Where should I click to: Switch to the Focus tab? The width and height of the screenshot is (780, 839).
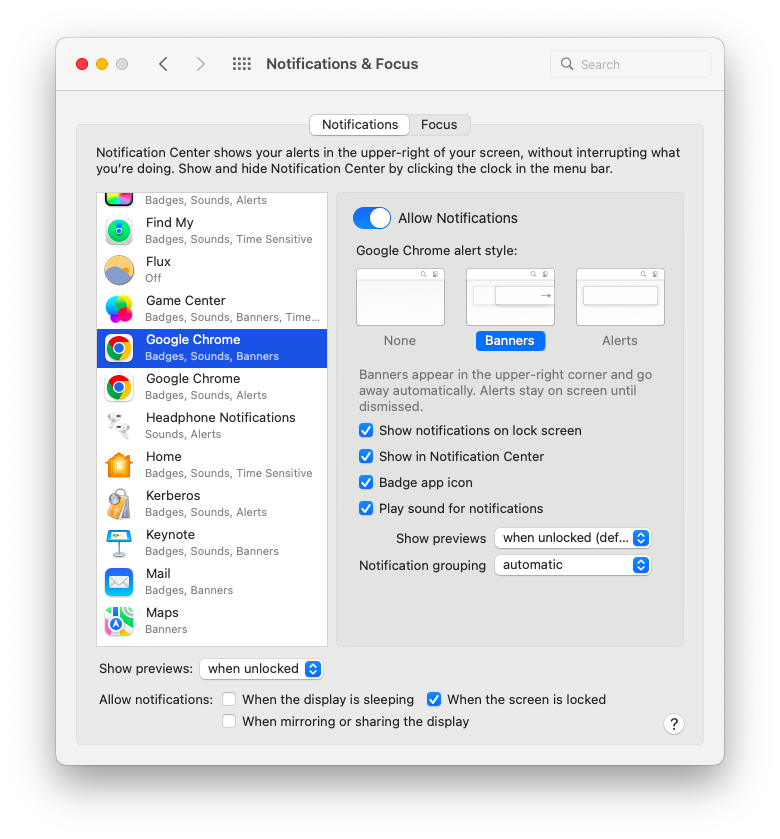tap(439, 125)
